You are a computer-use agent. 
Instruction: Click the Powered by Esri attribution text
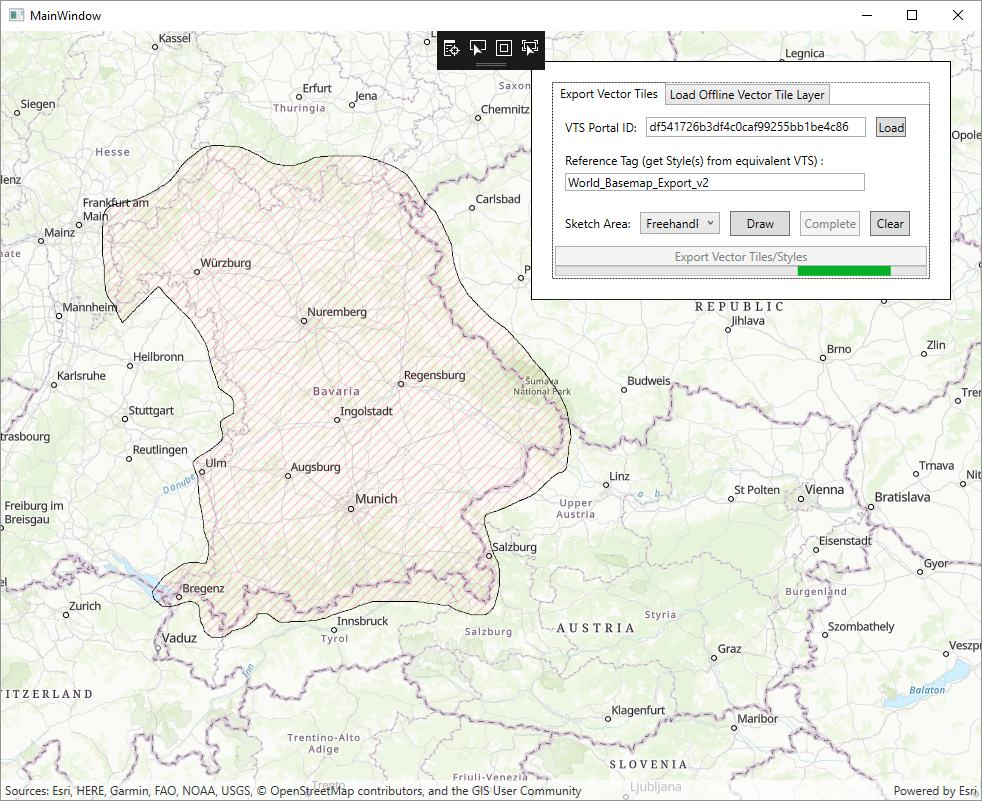[936, 791]
